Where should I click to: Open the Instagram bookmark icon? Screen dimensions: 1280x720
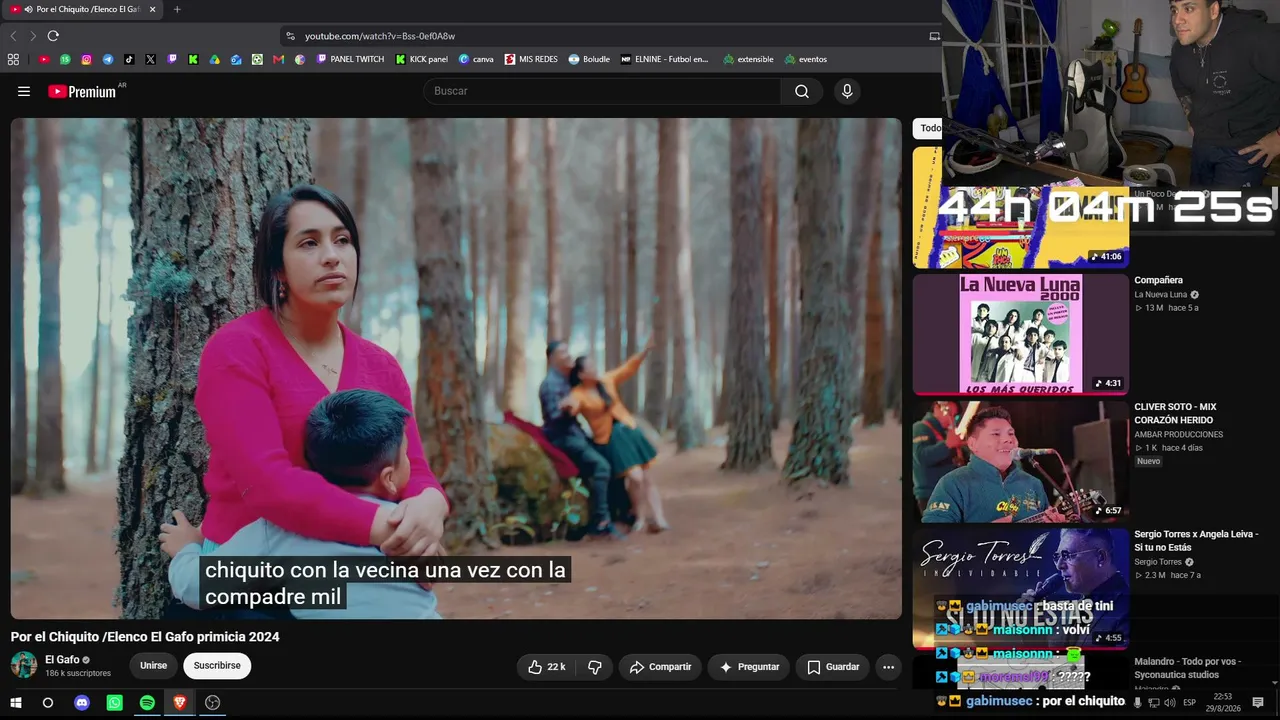[86, 59]
